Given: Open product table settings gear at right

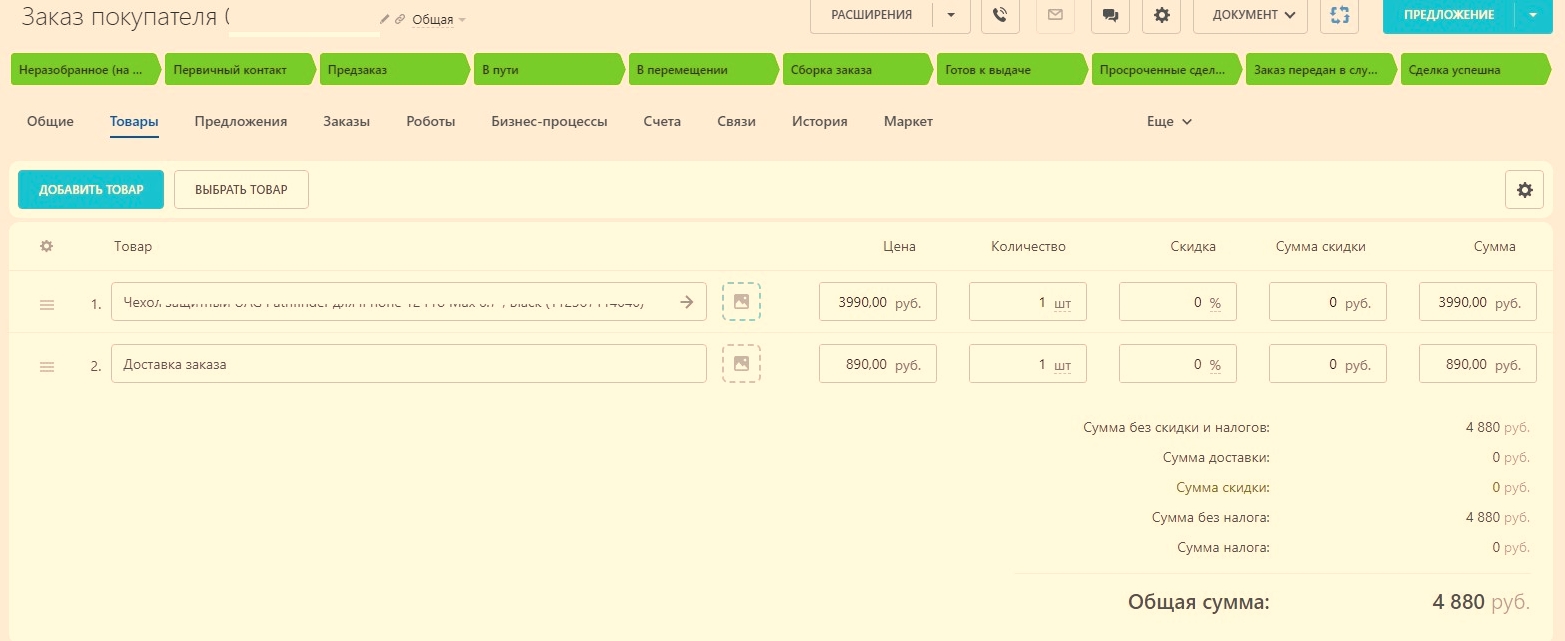Looking at the screenshot, I should coord(1524,190).
